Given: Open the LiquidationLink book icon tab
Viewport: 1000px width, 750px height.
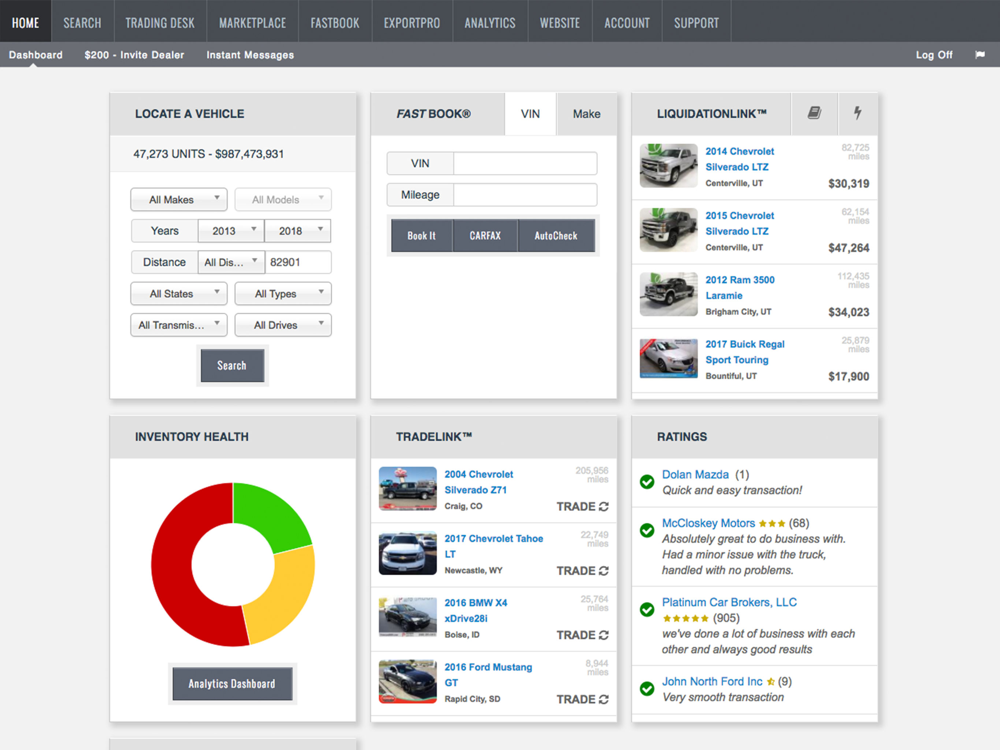Looking at the screenshot, I should click(x=814, y=114).
